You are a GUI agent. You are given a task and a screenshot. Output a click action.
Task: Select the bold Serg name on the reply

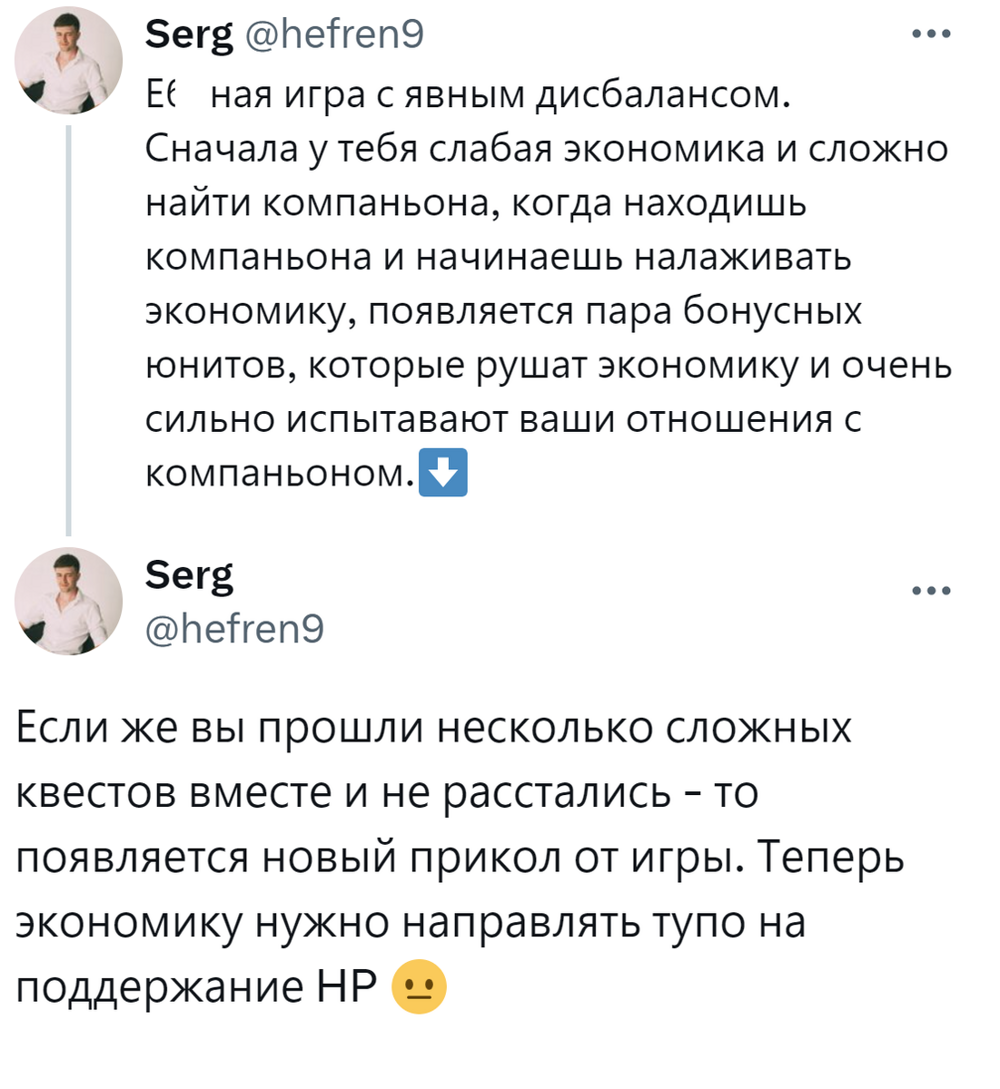point(189,574)
